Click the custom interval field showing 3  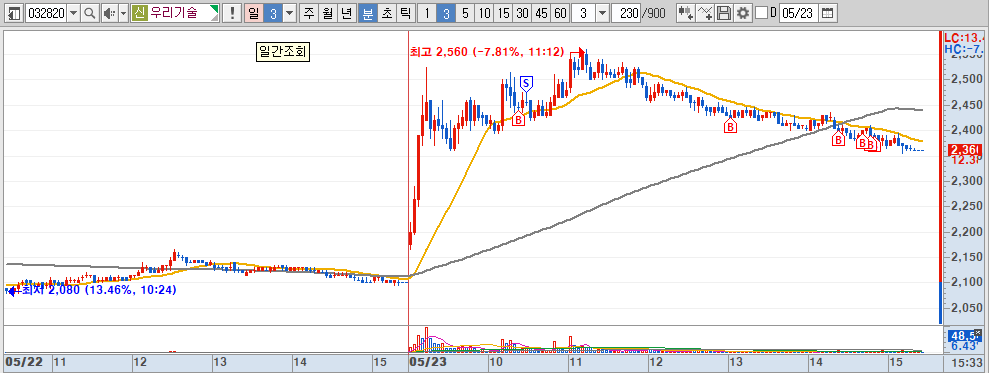[583, 13]
